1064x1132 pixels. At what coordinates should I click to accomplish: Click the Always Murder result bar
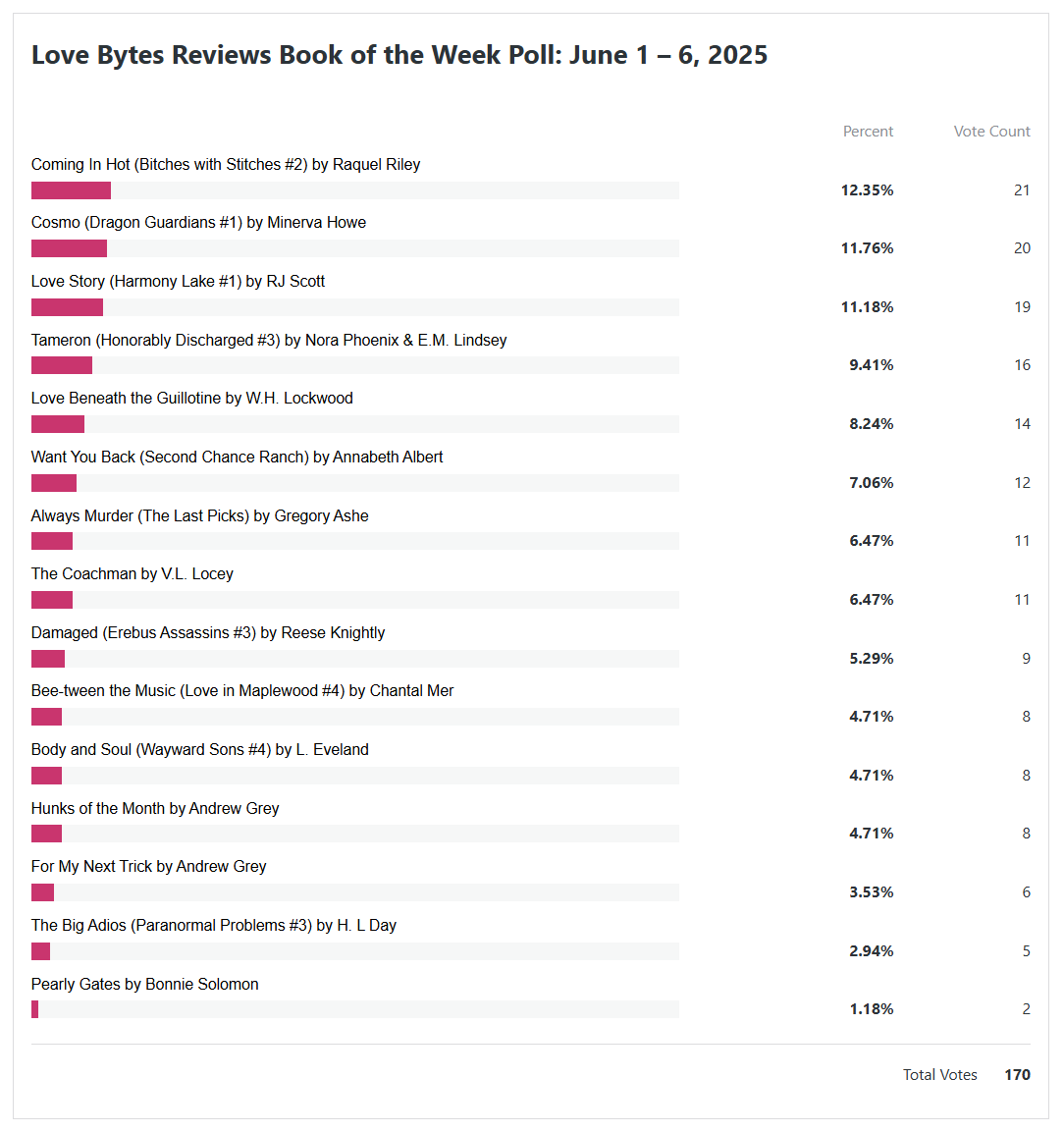[354, 541]
